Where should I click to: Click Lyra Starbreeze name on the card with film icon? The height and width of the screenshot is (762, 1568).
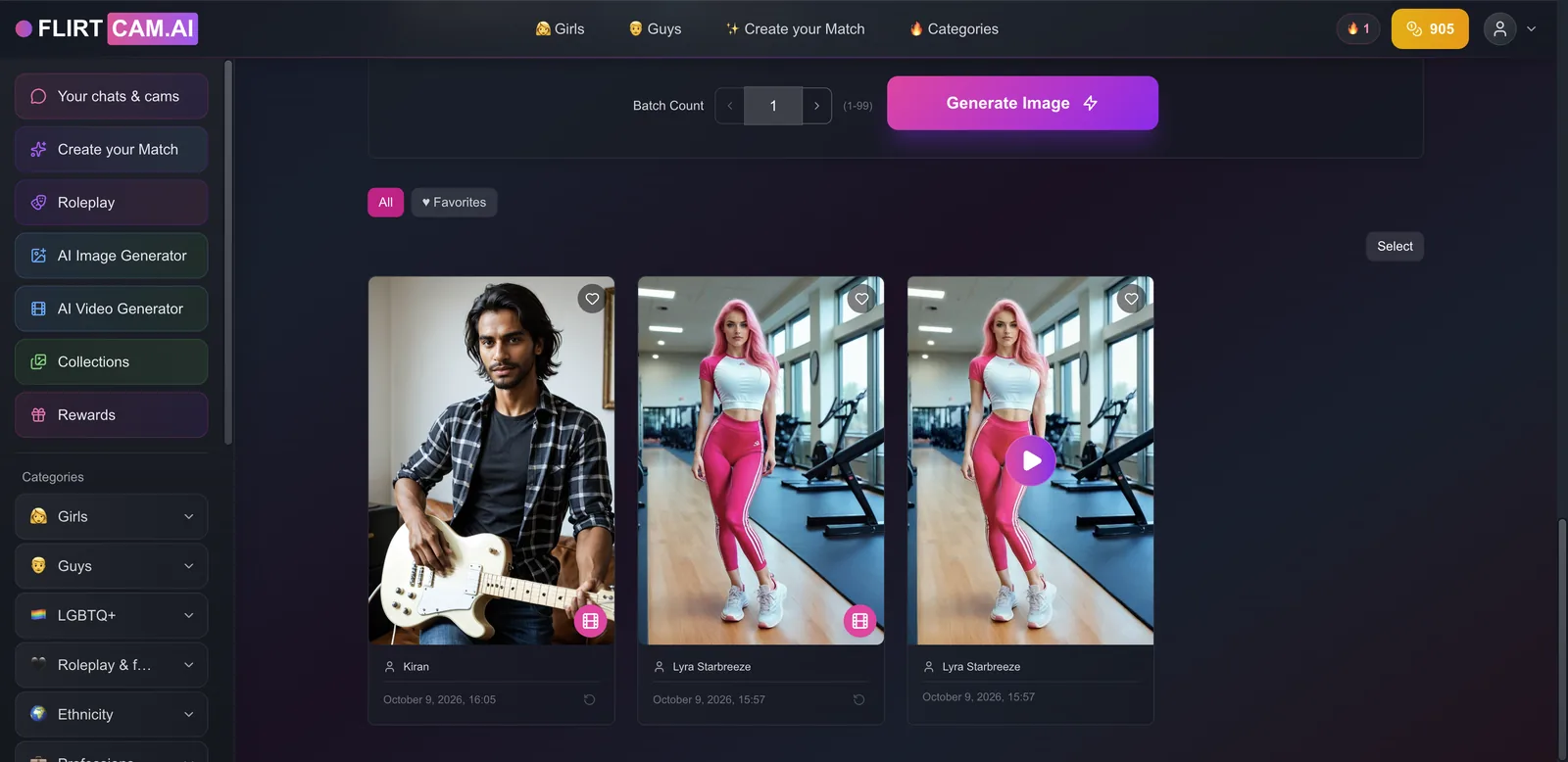coord(711,667)
